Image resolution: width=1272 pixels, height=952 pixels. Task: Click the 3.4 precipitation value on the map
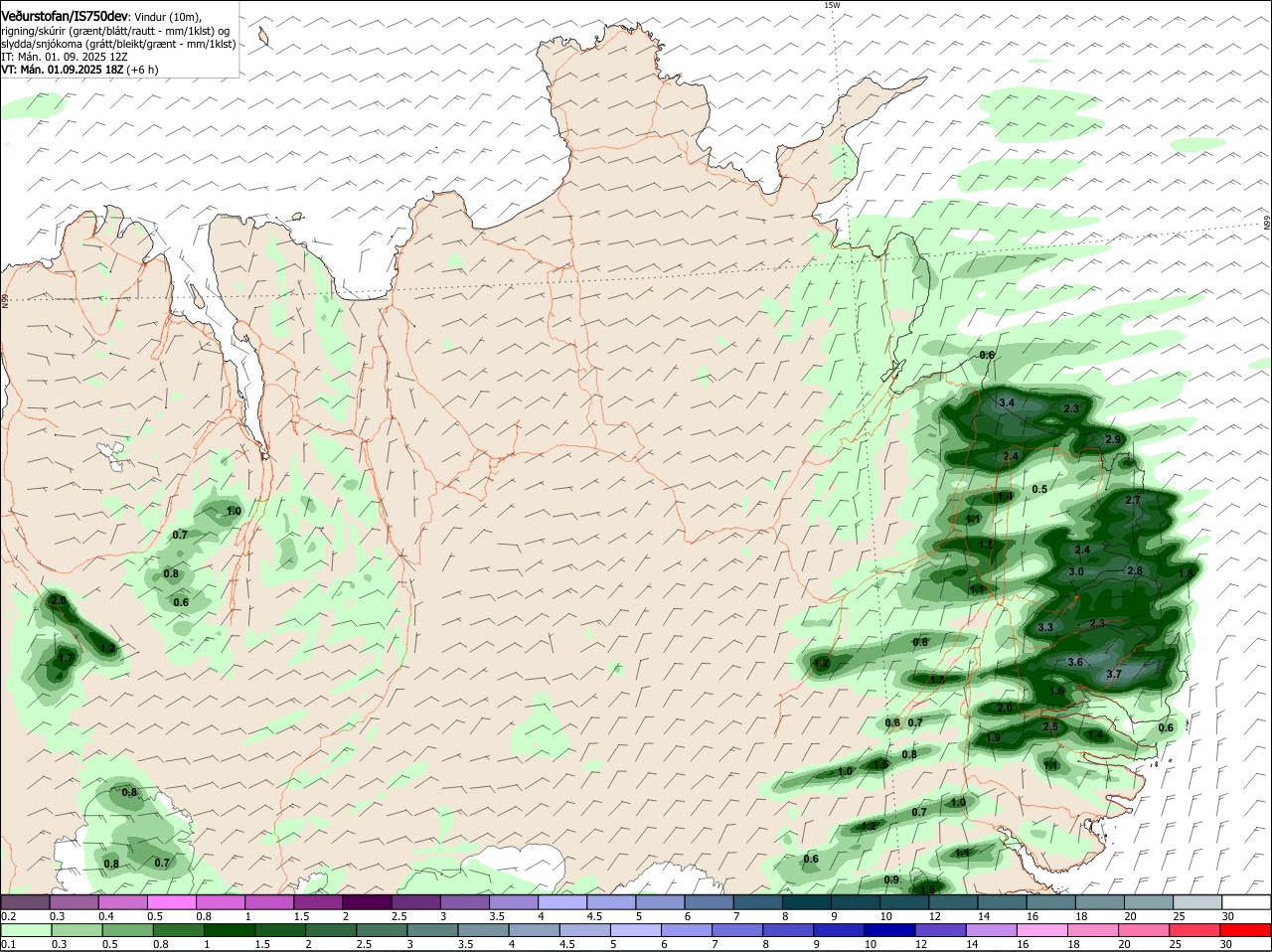coord(1007,402)
